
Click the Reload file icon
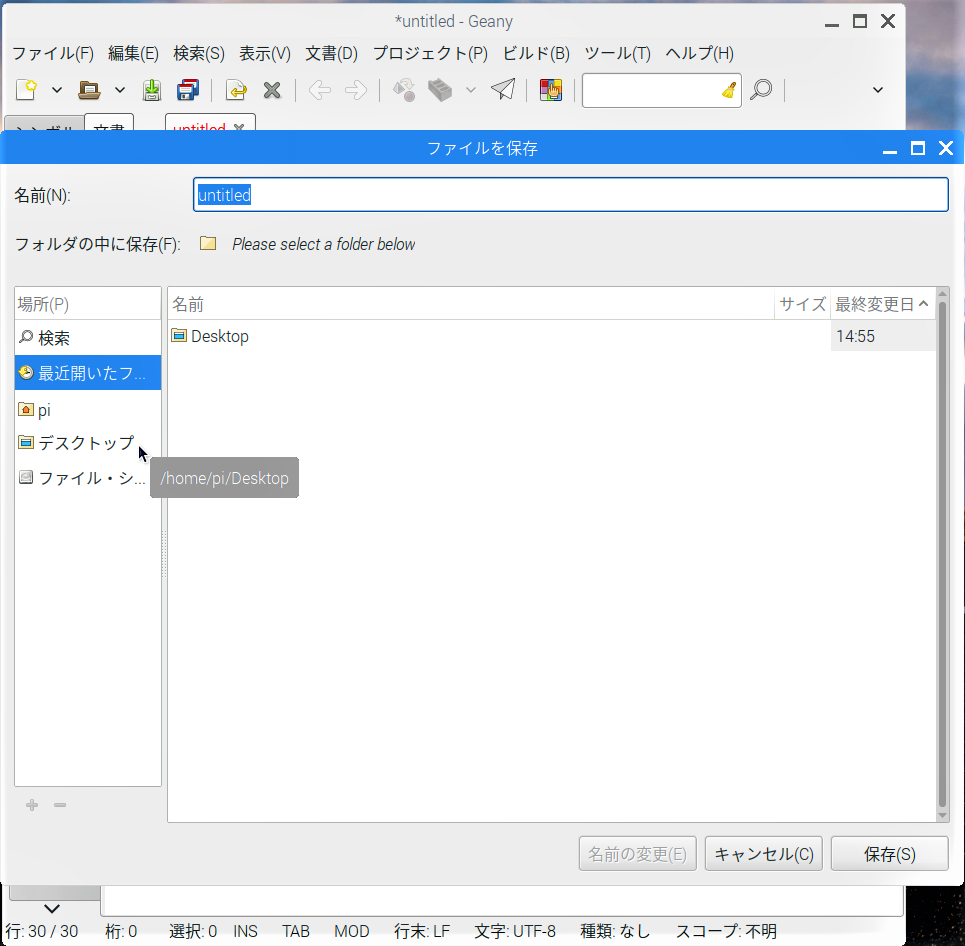[x=236, y=90]
